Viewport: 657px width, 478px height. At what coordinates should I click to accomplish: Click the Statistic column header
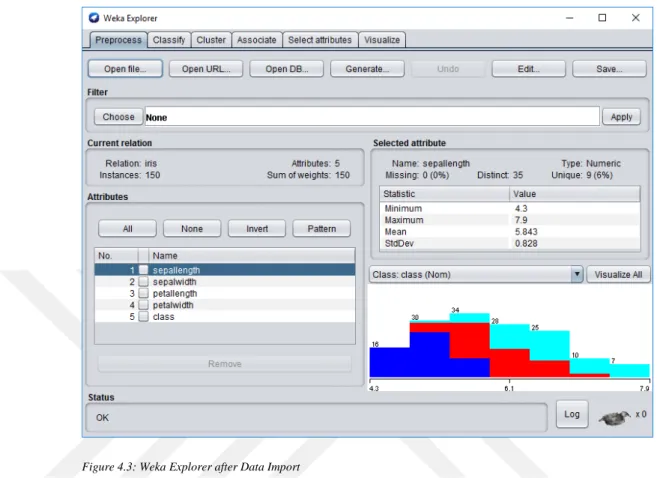pyautogui.click(x=445, y=194)
